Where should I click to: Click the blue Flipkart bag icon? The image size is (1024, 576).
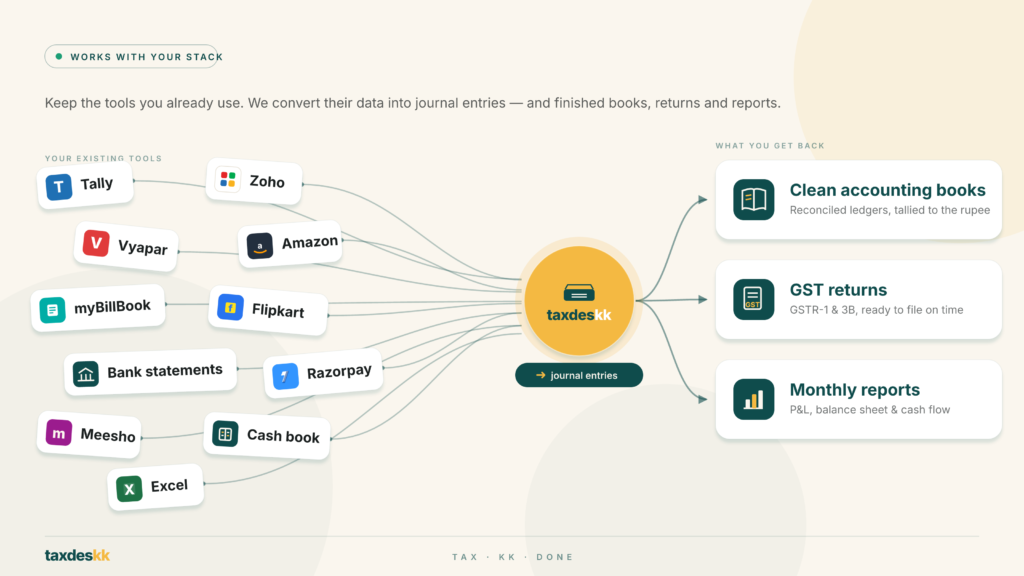(x=231, y=307)
